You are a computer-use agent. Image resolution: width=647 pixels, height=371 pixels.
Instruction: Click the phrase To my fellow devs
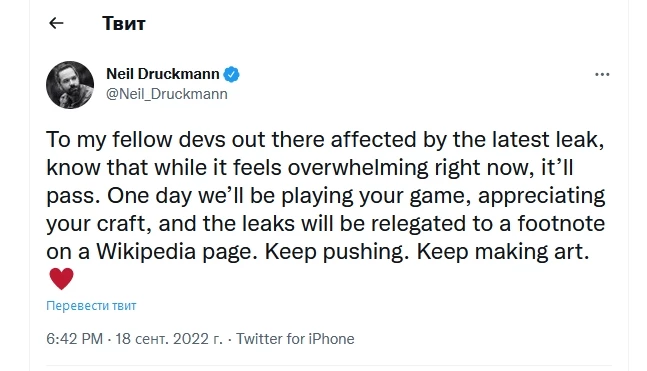[x=136, y=139]
